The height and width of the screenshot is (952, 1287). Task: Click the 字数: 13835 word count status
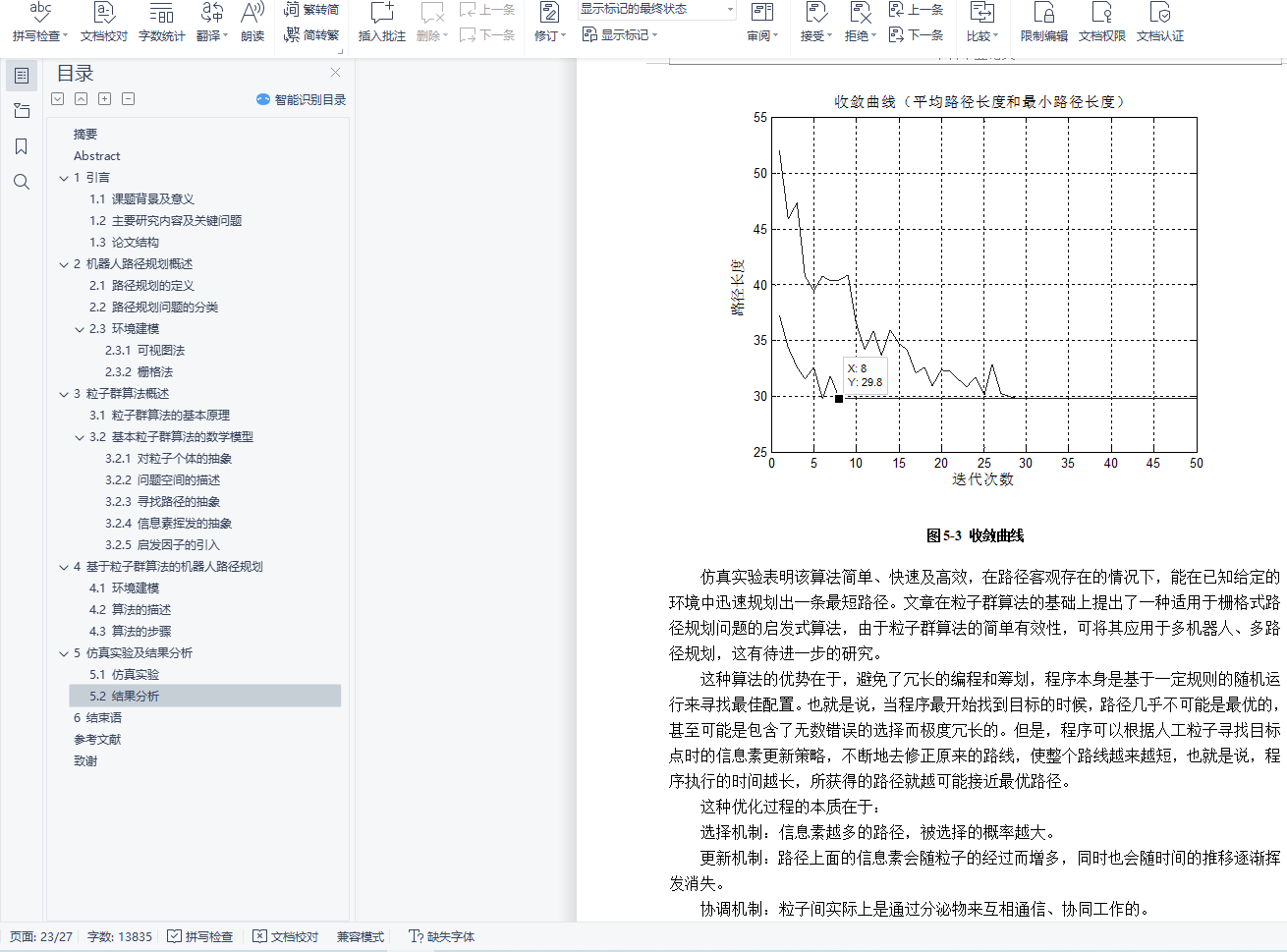pyautogui.click(x=120, y=936)
